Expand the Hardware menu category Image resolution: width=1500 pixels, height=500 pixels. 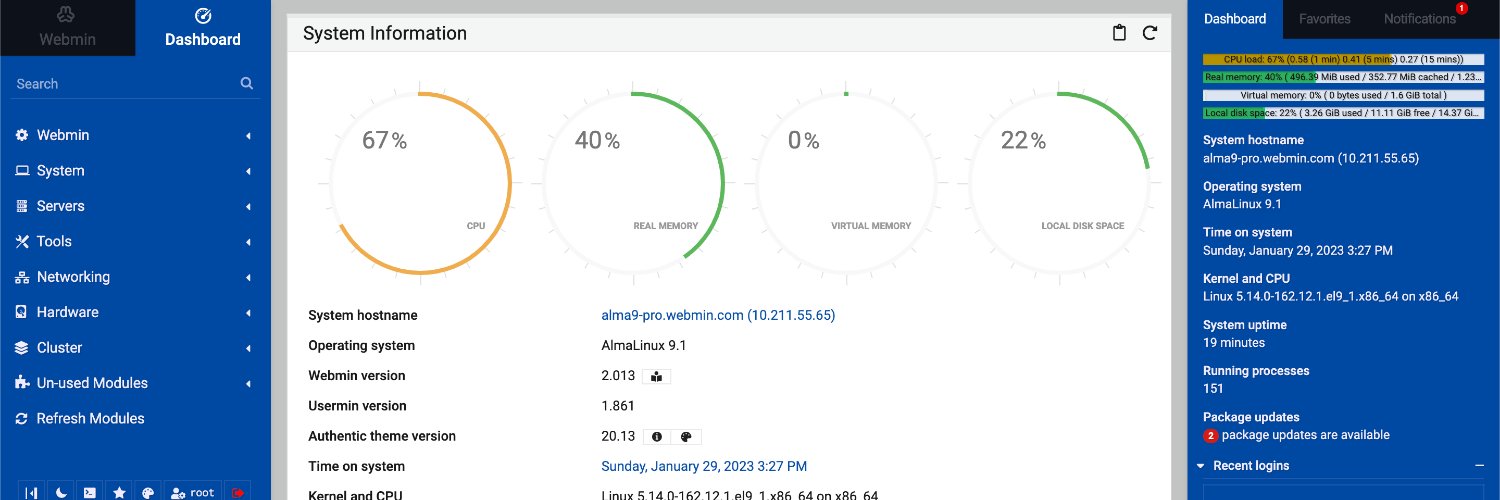135,312
